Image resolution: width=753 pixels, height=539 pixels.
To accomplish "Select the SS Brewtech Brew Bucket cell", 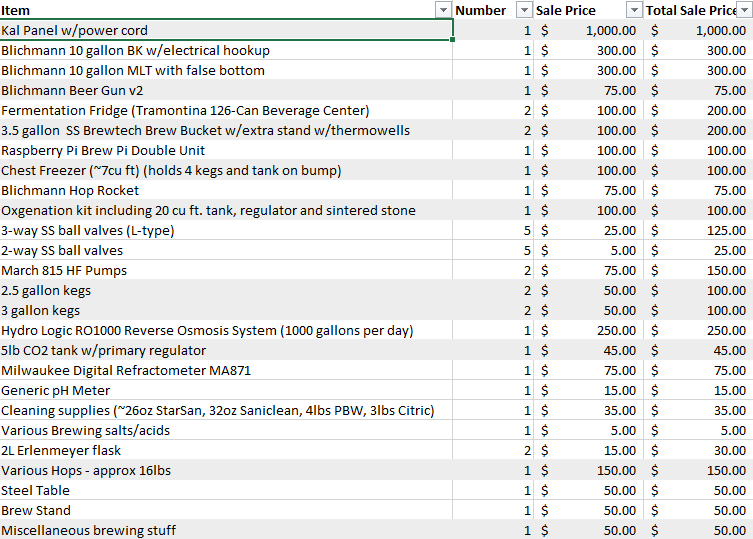I will 226,130.
